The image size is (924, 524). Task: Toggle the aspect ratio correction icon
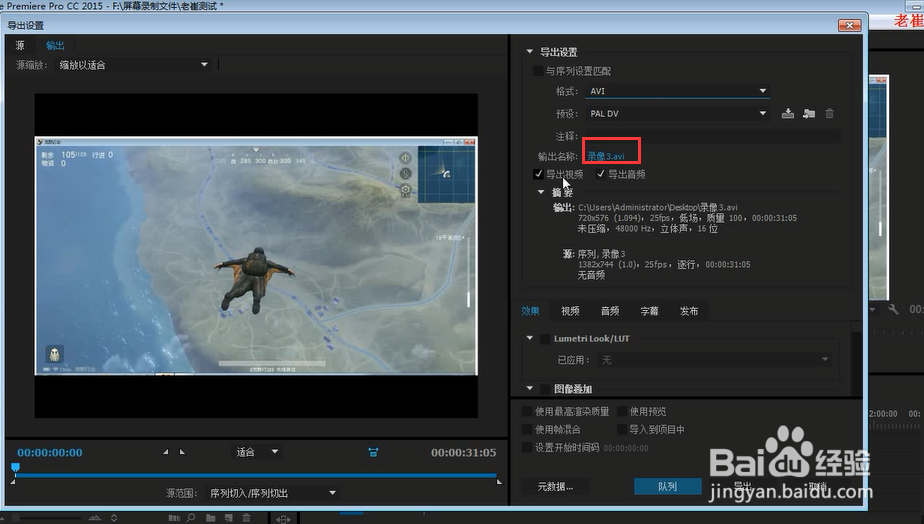(373, 452)
